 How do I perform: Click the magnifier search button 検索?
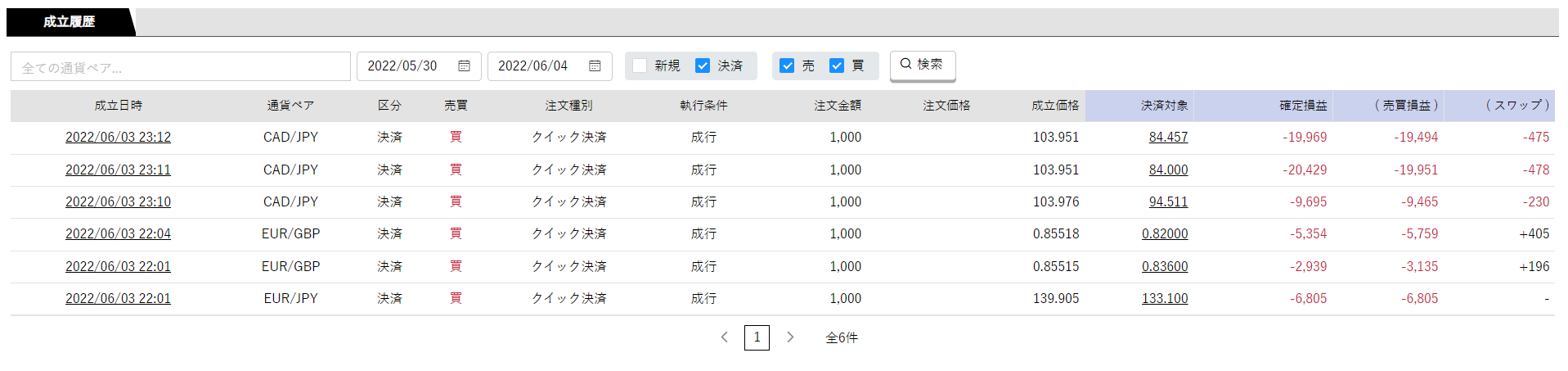tap(922, 65)
